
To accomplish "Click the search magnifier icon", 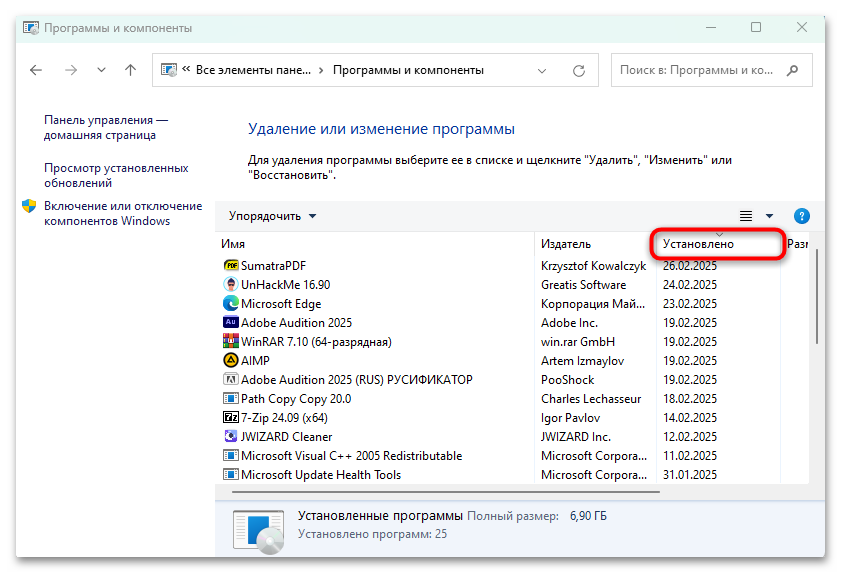I will 792,70.
